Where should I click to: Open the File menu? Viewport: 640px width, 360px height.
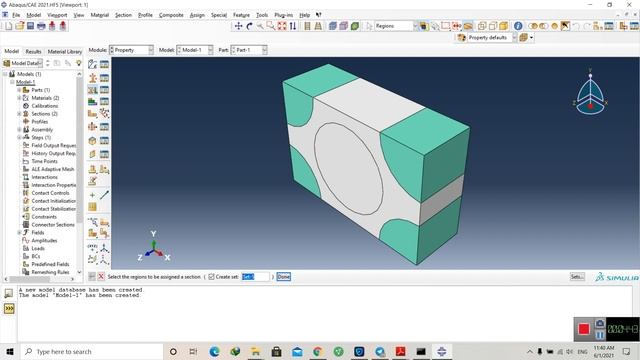coord(16,15)
